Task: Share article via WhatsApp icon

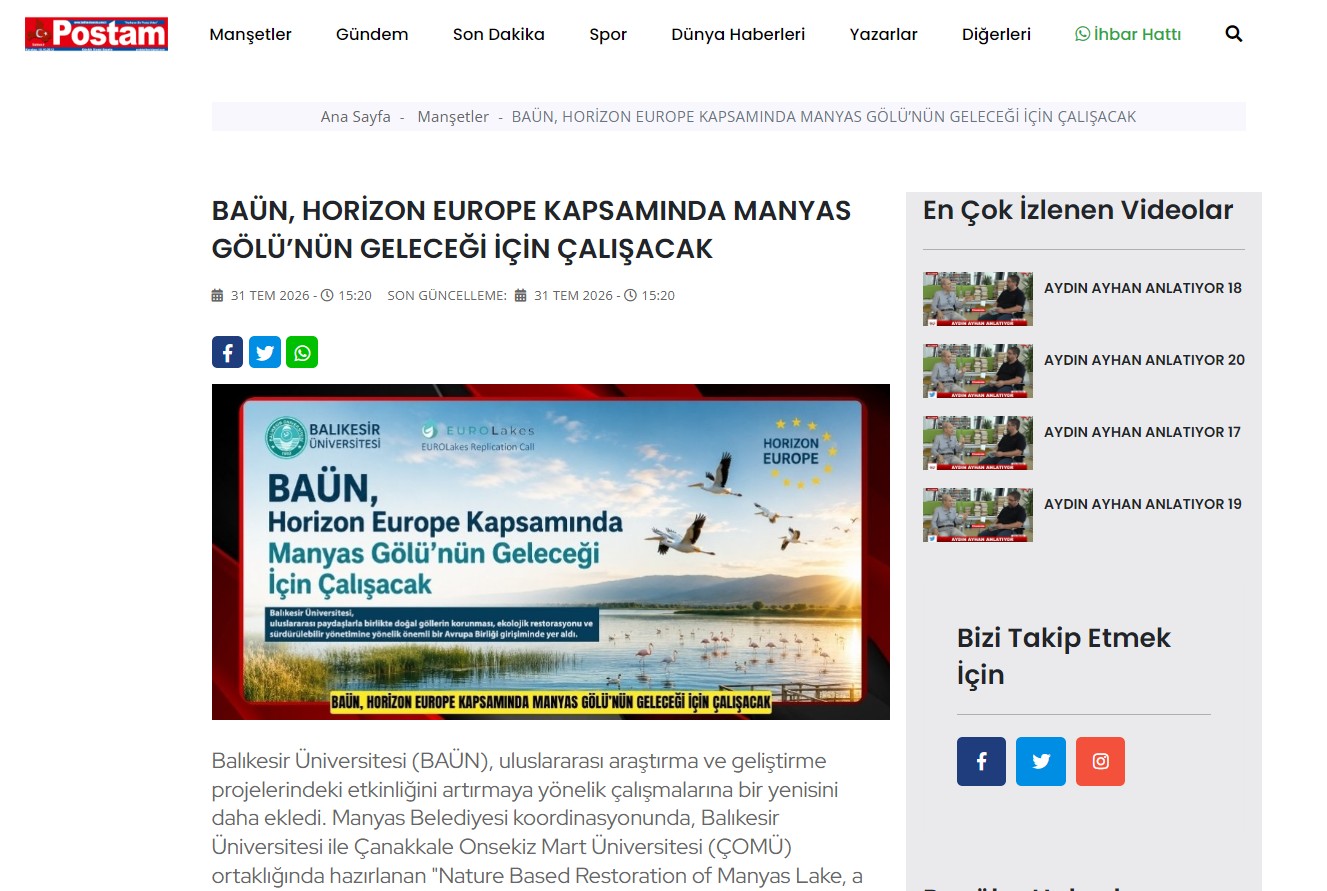Action: point(302,352)
